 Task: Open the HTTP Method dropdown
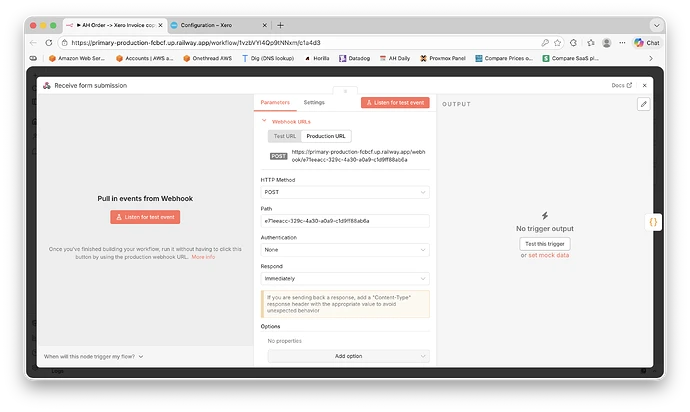coord(345,191)
